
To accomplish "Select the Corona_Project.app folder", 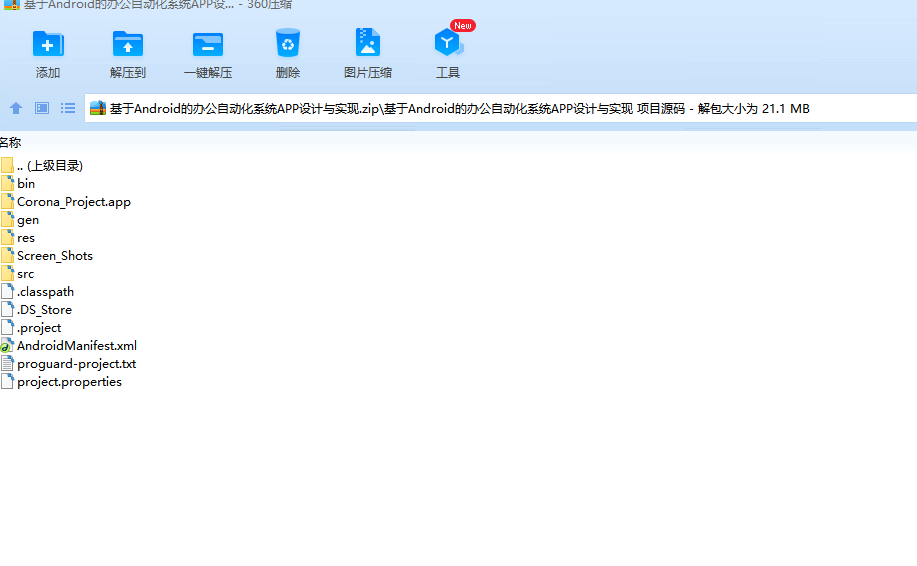I will click(x=74, y=202).
